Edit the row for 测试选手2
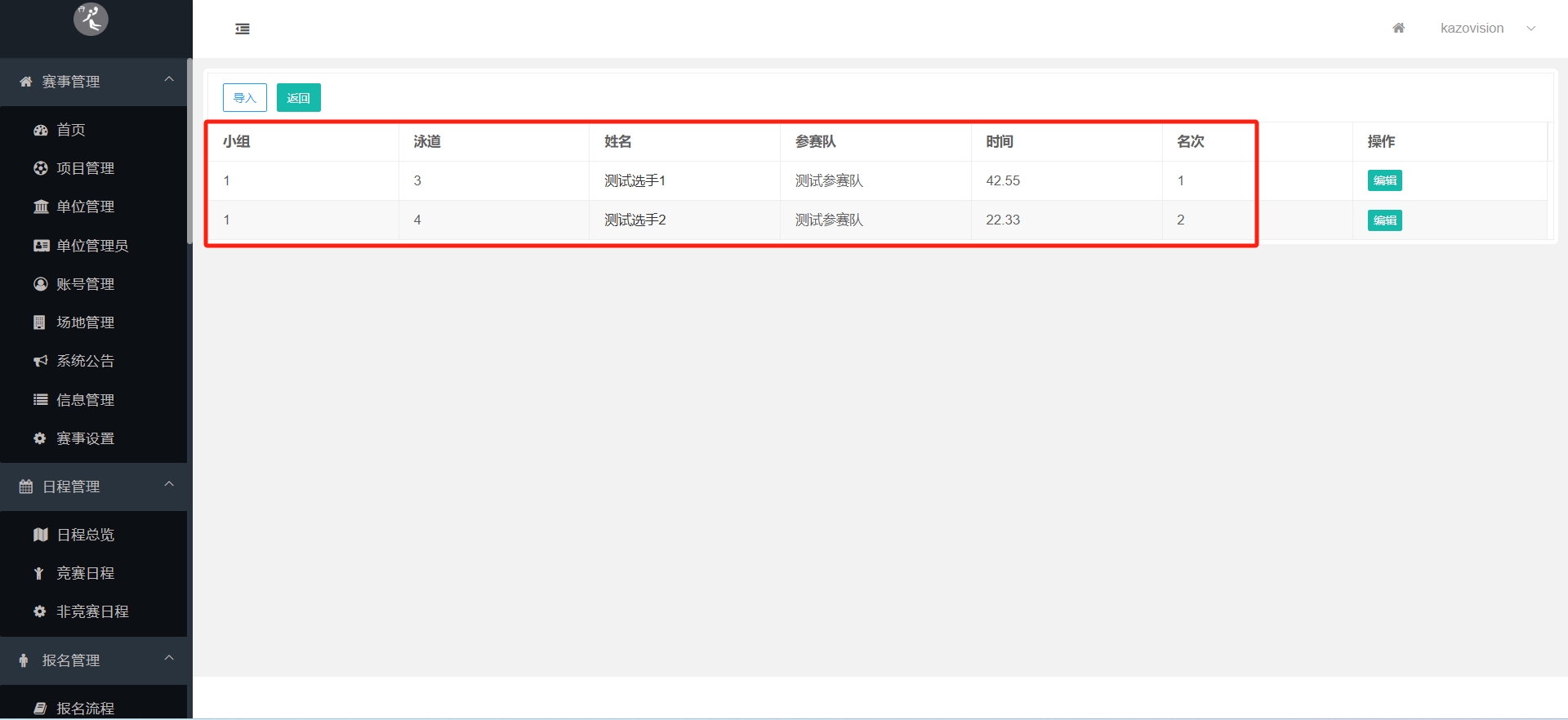Screen dimensions: 1568x720 click(1384, 220)
